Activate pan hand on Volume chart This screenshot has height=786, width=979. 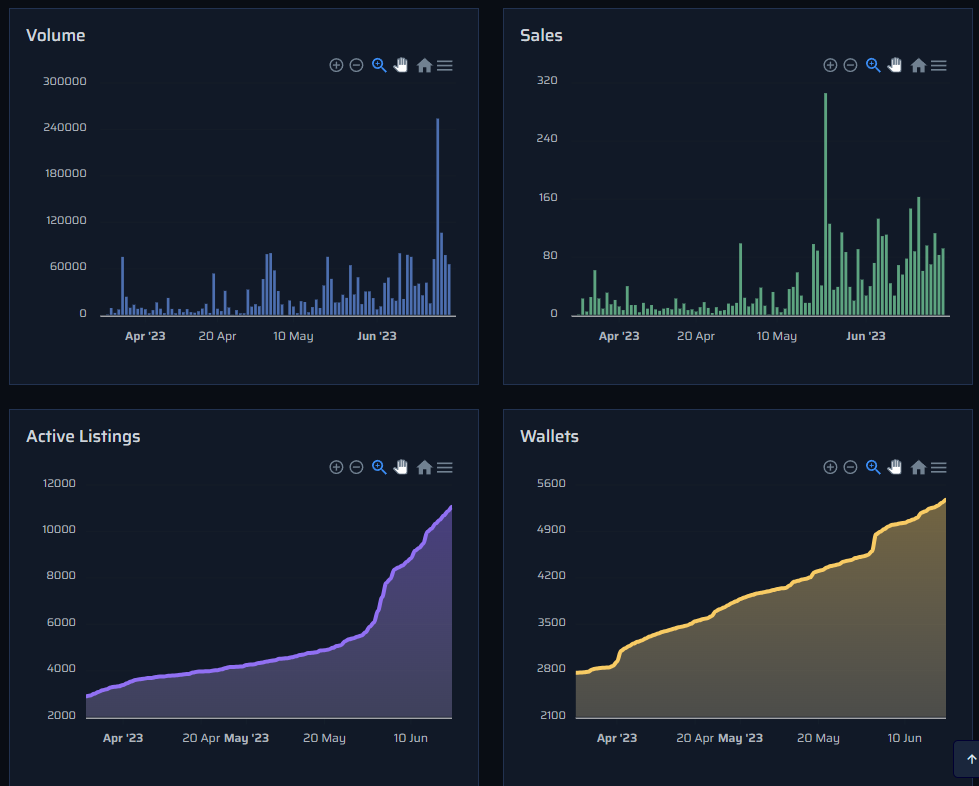401,65
